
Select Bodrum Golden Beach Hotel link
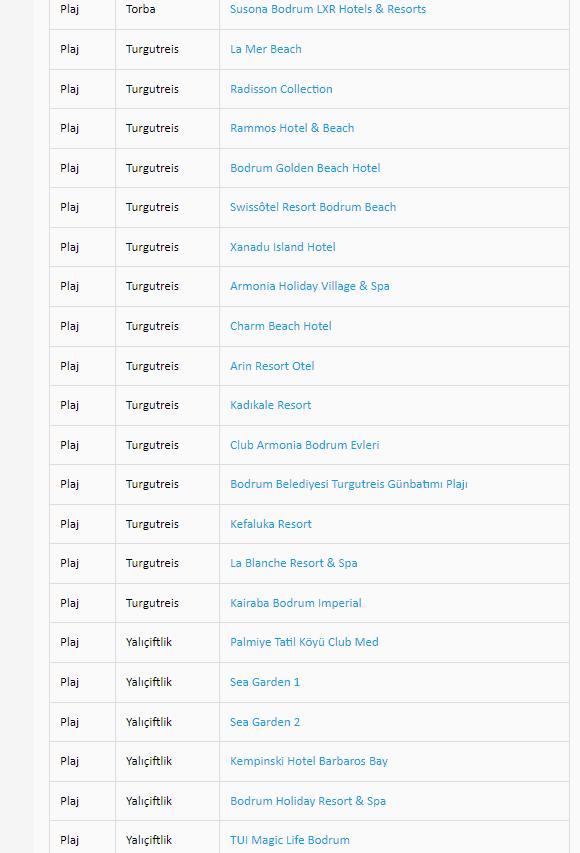[305, 168]
